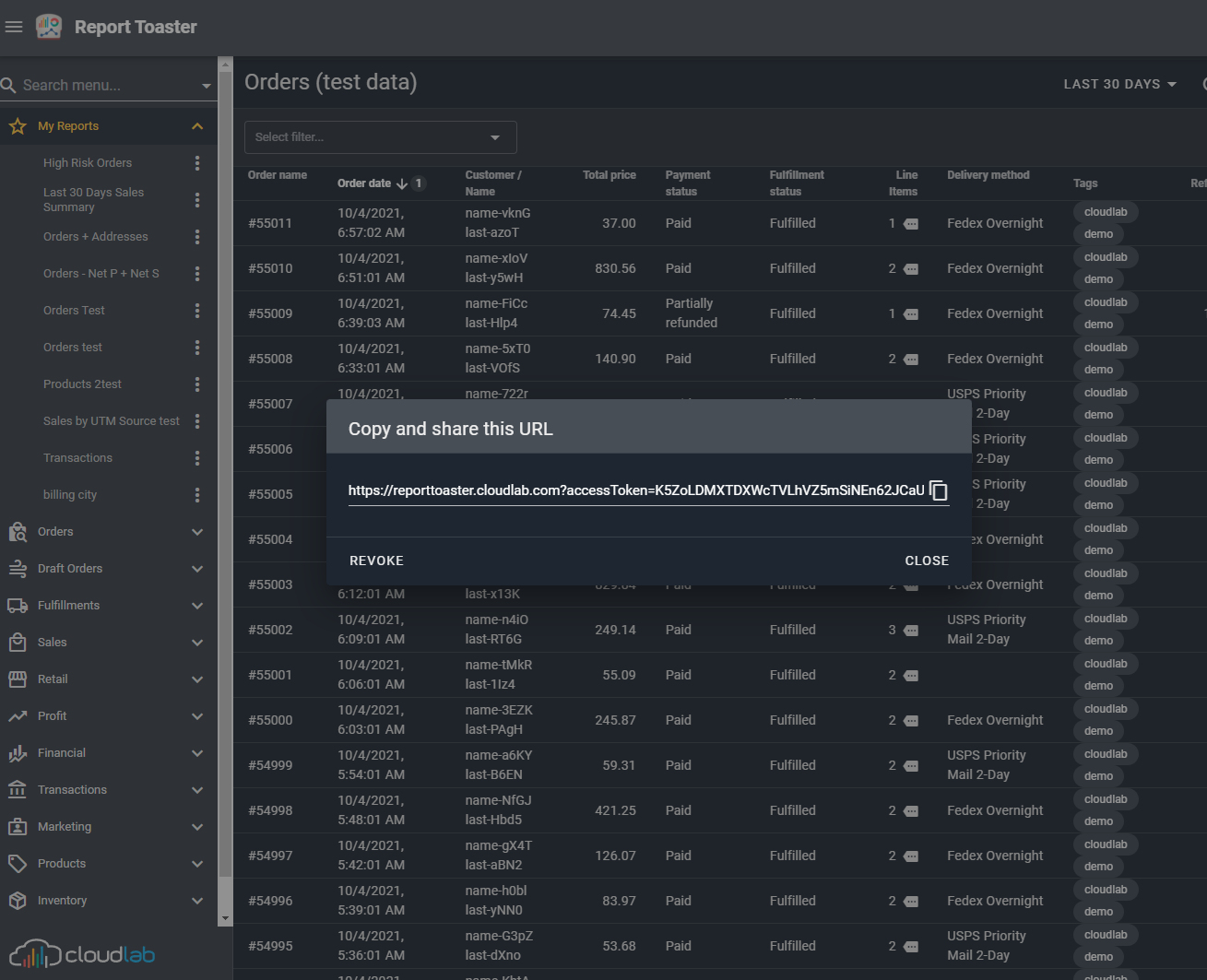1207x980 pixels.
Task: Sort table by Payment status column
Action: pyautogui.click(x=688, y=183)
